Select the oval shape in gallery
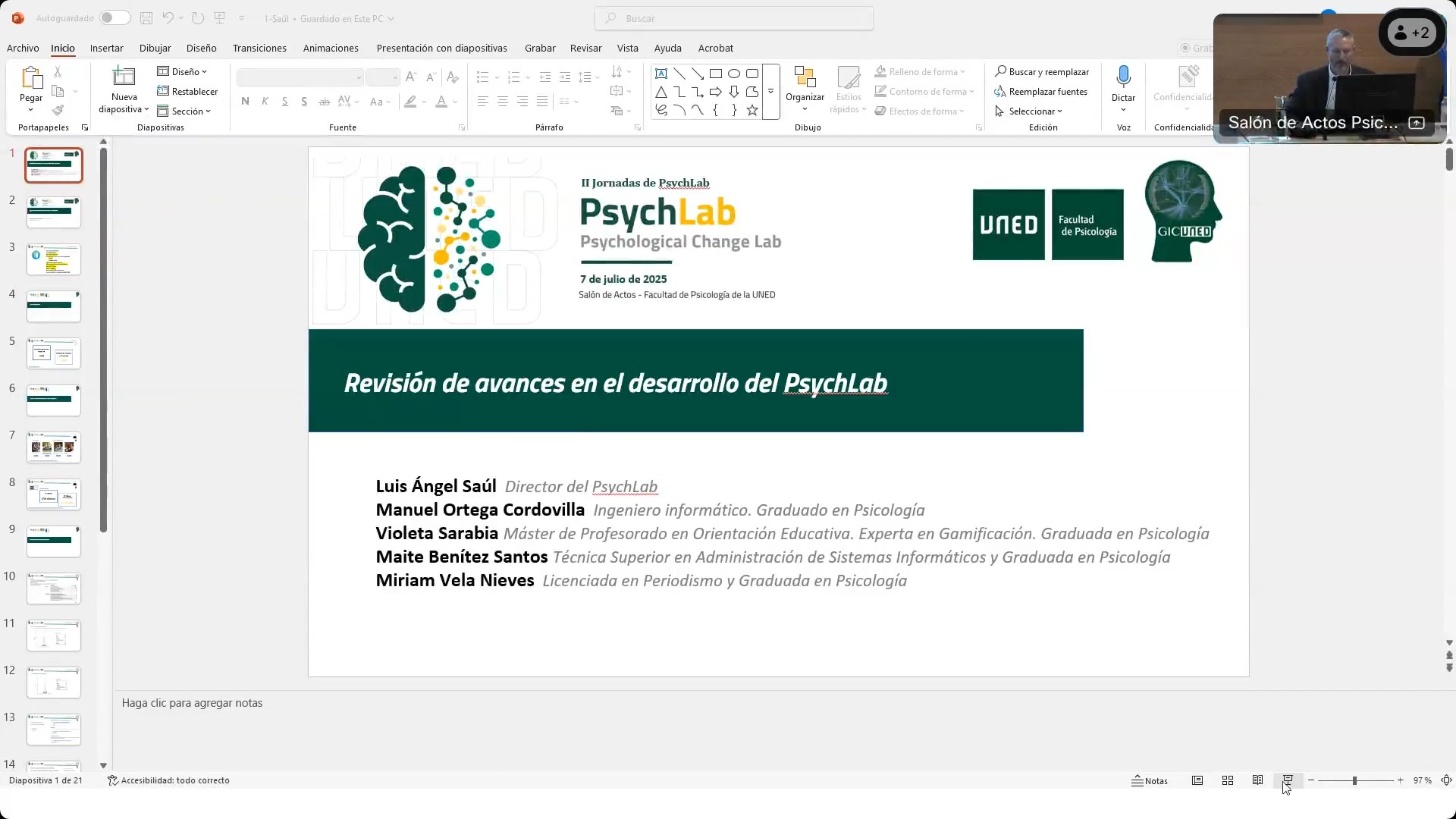 [734, 74]
